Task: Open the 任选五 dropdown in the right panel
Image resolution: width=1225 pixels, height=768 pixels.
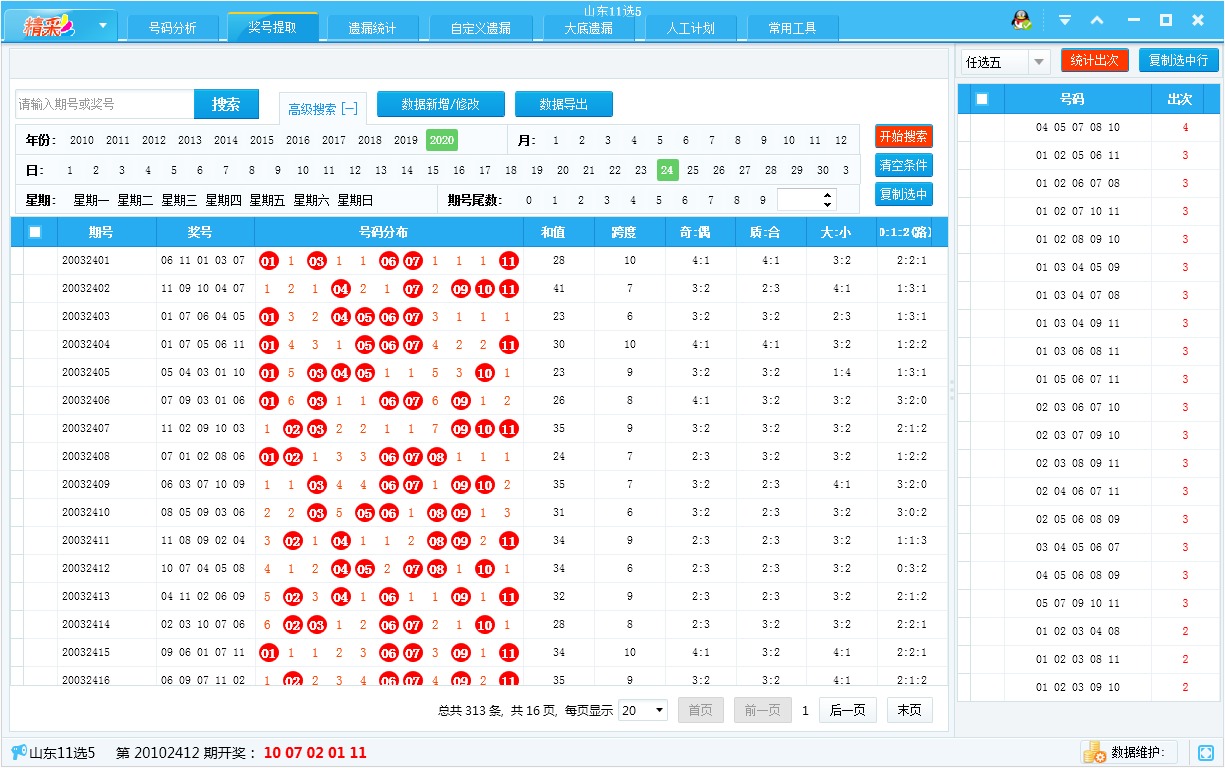Action: point(1038,61)
